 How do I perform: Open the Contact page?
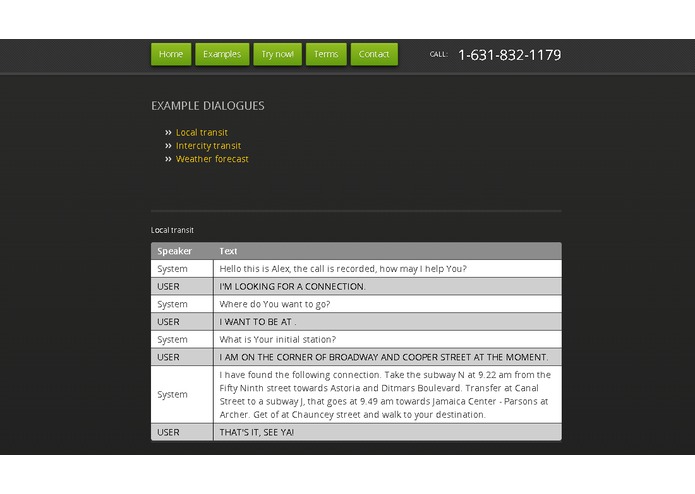(x=374, y=54)
